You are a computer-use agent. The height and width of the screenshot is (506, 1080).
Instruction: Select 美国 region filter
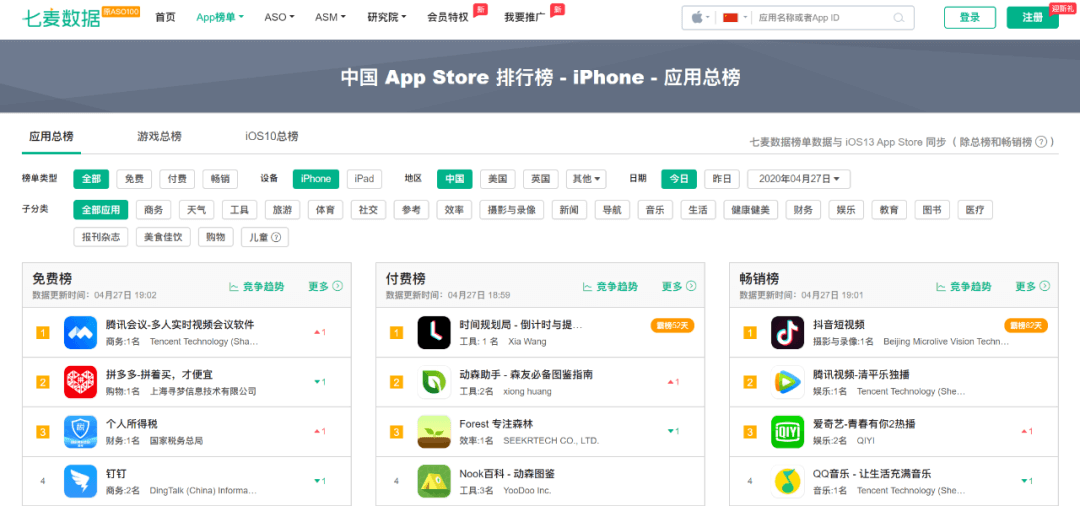coord(497,179)
